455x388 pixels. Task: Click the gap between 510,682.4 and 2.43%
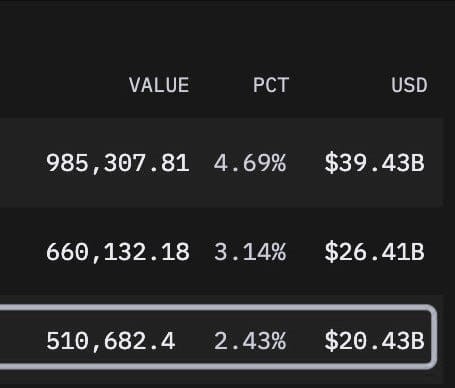pyautogui.click(x=195, y=341)
